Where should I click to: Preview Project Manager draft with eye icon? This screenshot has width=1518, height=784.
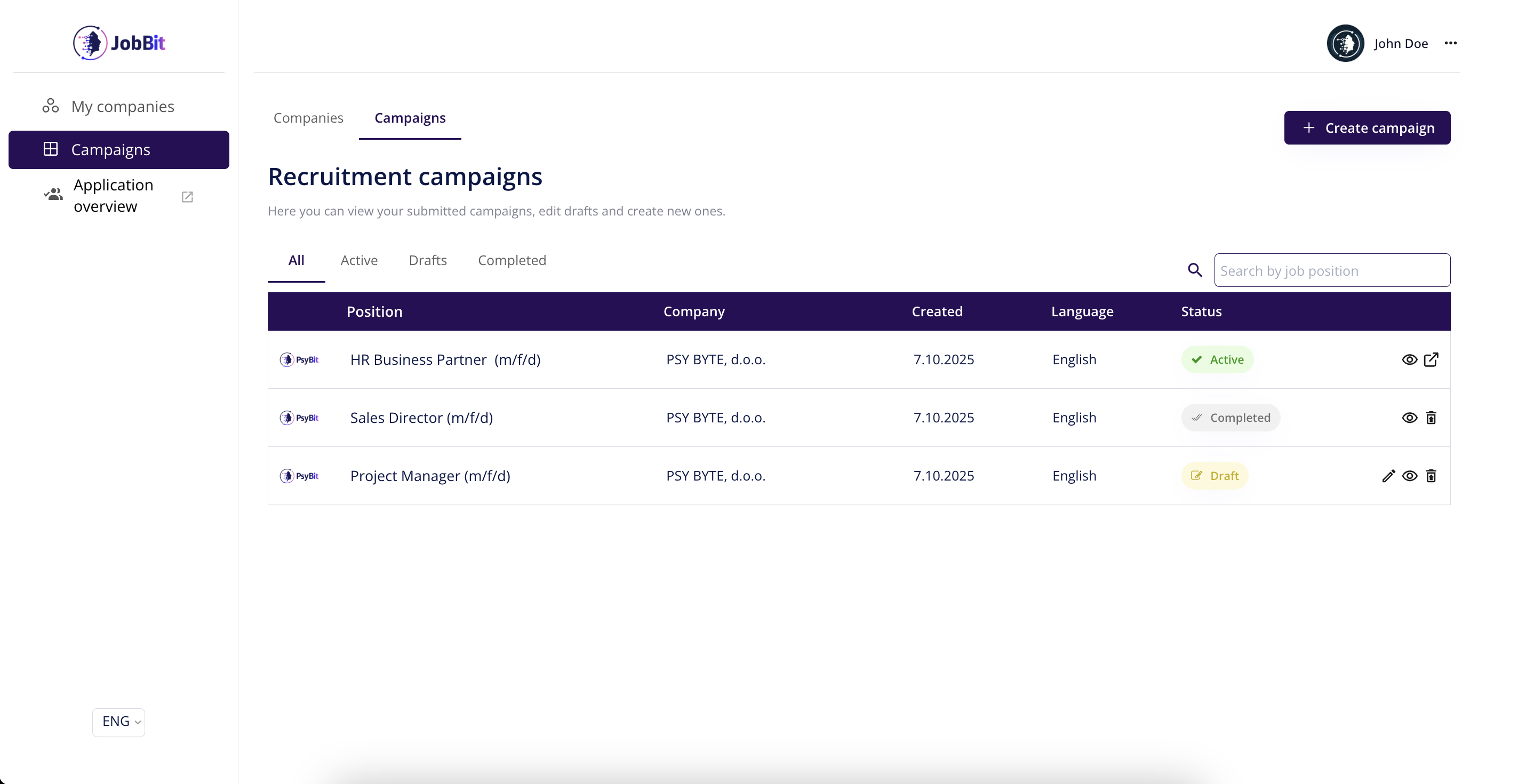point(1409,476)
